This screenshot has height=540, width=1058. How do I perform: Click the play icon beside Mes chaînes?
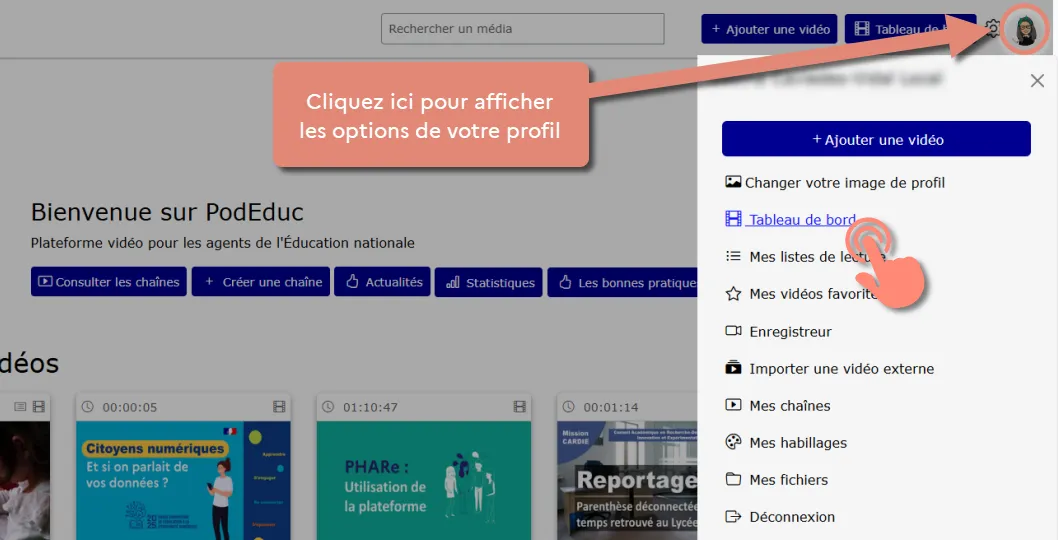pyautogui.click(x=733, y=405)
